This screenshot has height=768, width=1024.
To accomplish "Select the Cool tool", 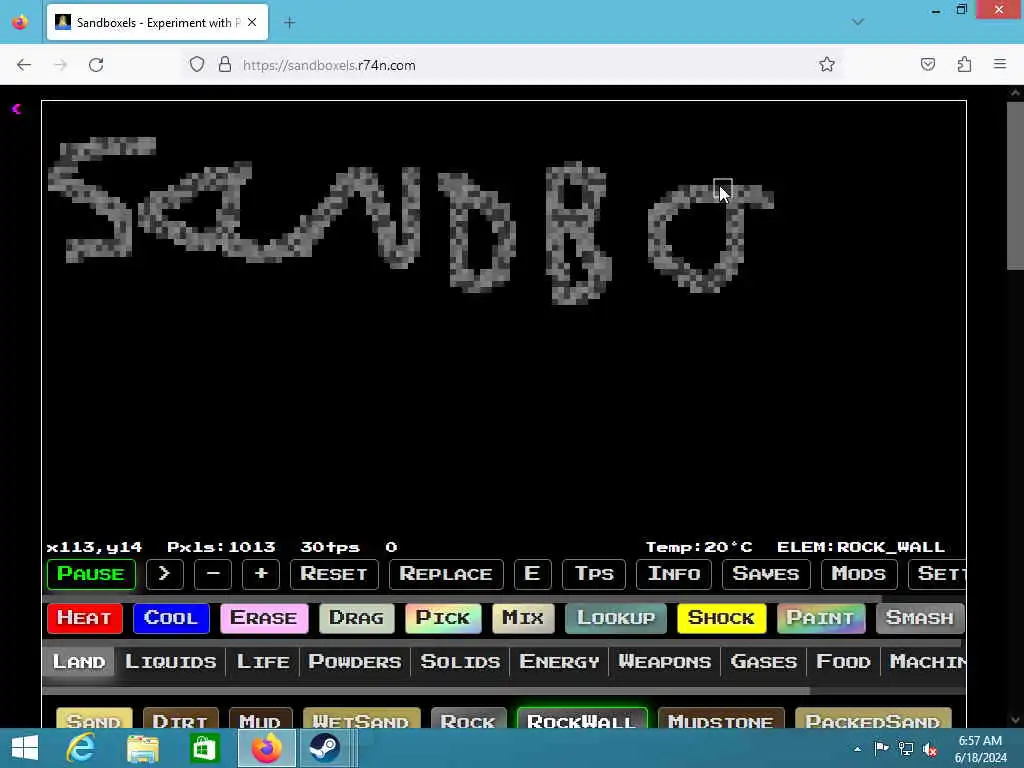I will point(171,618).
